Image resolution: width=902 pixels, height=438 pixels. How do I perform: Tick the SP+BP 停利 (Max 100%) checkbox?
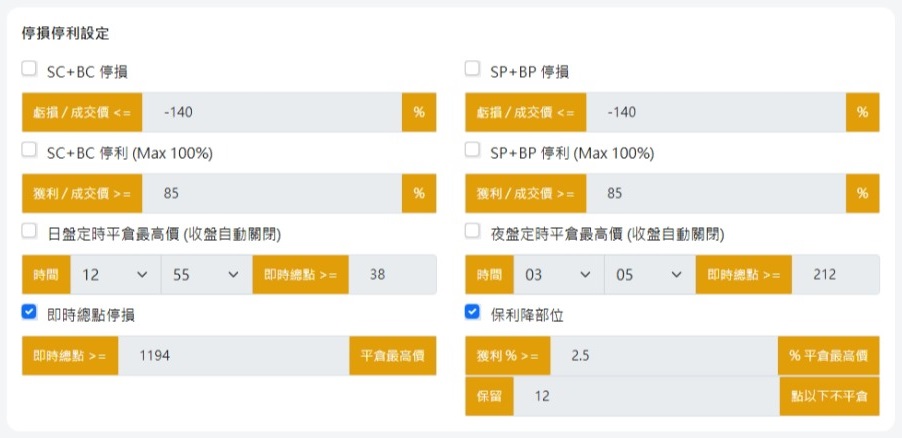(x=473, y=151)
